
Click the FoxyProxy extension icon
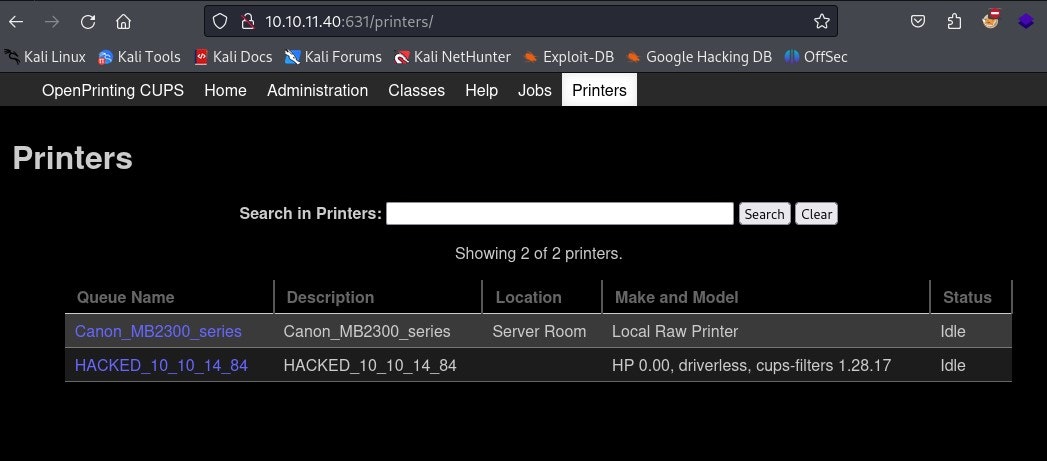tap(991, 20)
